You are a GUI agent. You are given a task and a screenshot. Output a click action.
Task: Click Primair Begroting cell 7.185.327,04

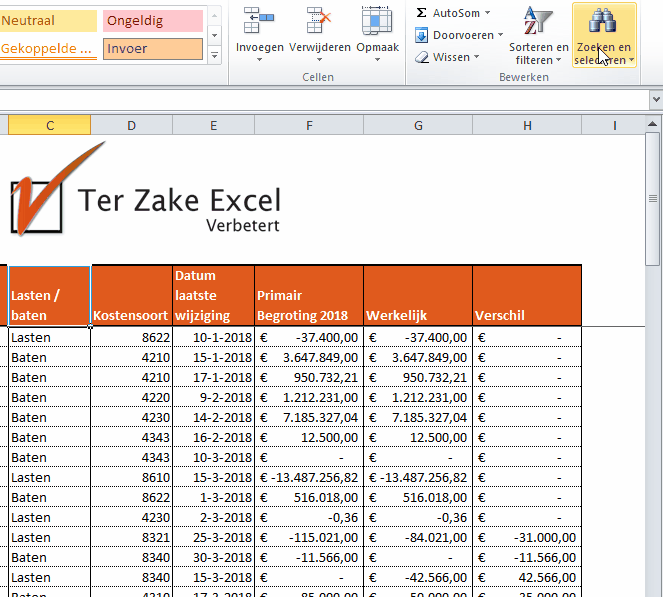309,418
